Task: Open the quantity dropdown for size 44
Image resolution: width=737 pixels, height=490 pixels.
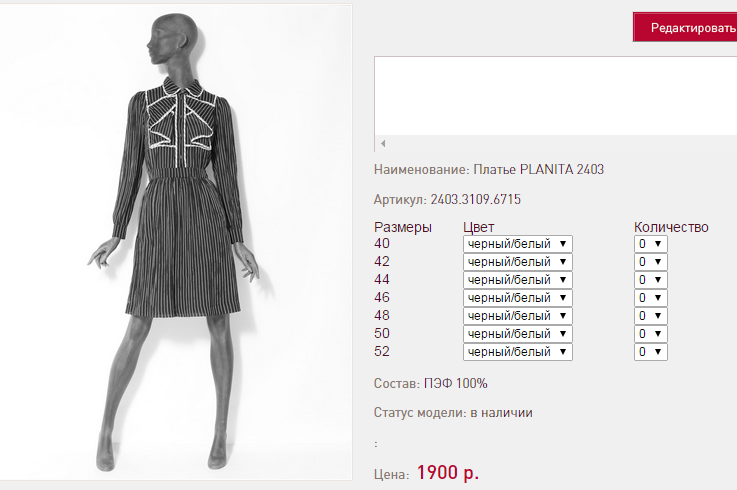Action: pyautogui.click(x=651, y=280)
